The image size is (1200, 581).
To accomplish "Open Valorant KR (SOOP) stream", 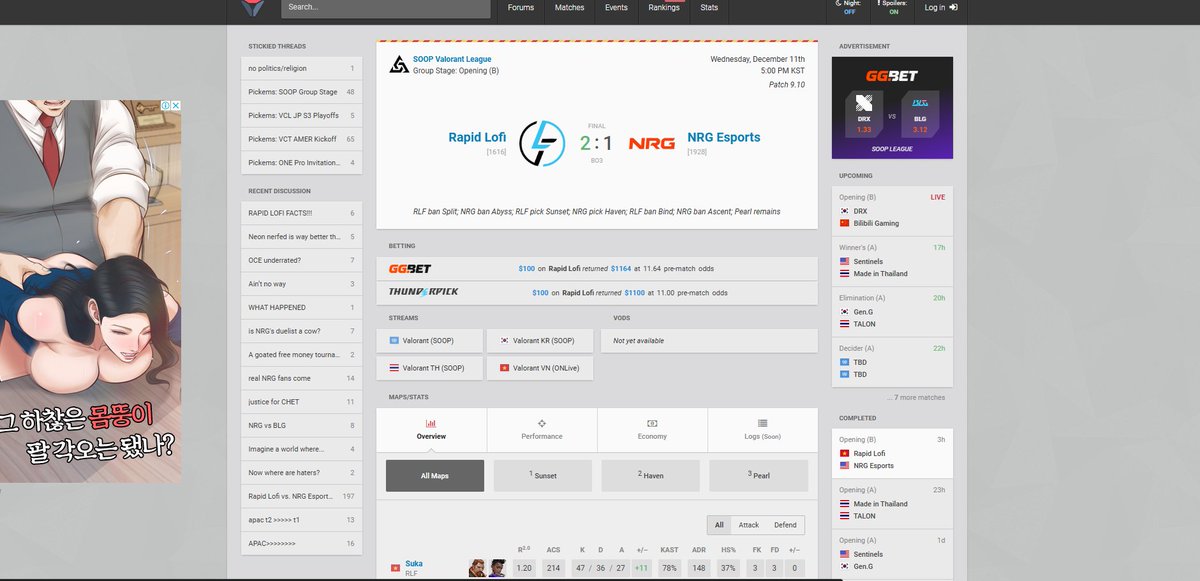I will [x=540, y=341].
